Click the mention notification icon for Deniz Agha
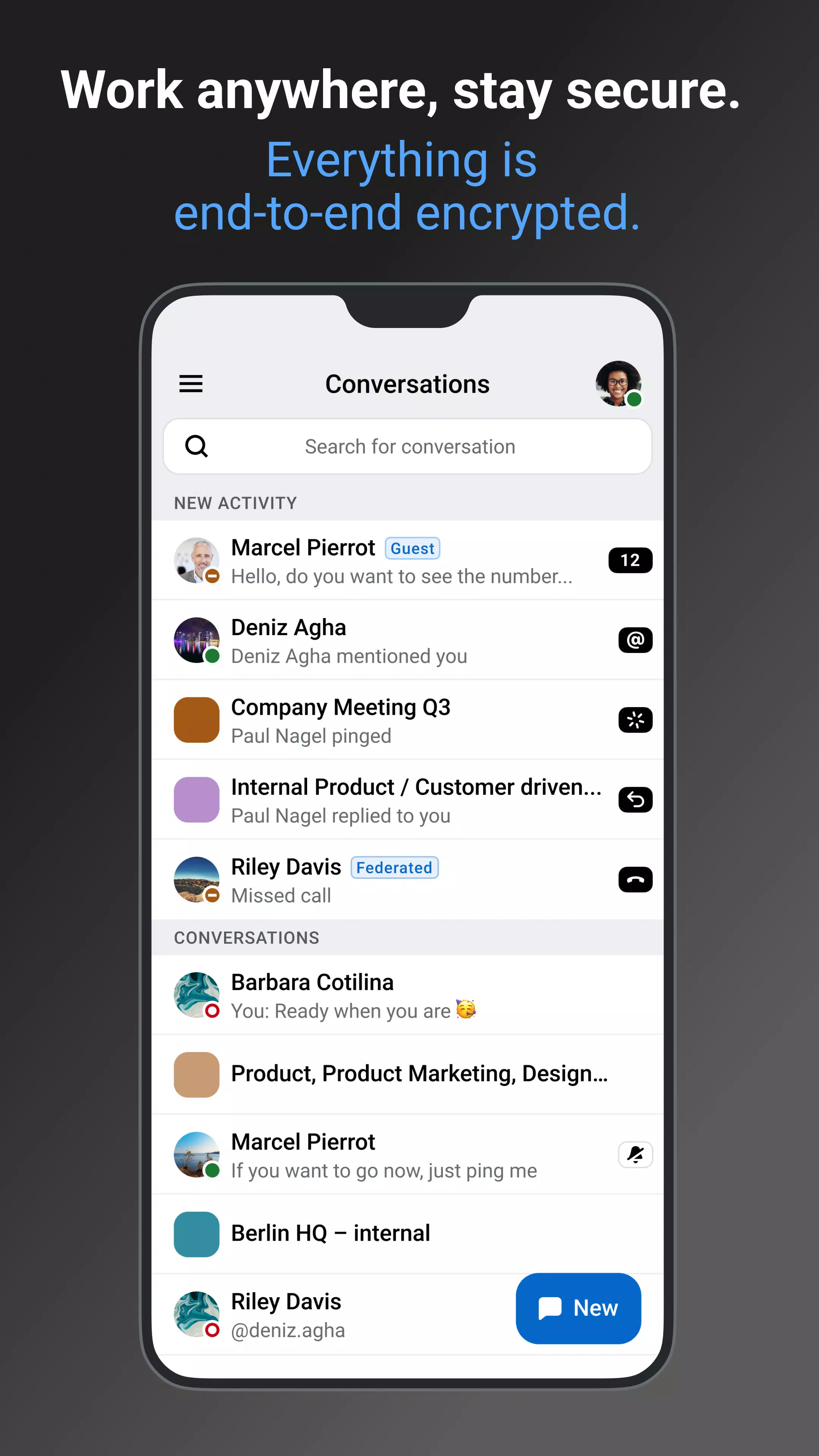 pyautogui.click(x=634, y=639)
